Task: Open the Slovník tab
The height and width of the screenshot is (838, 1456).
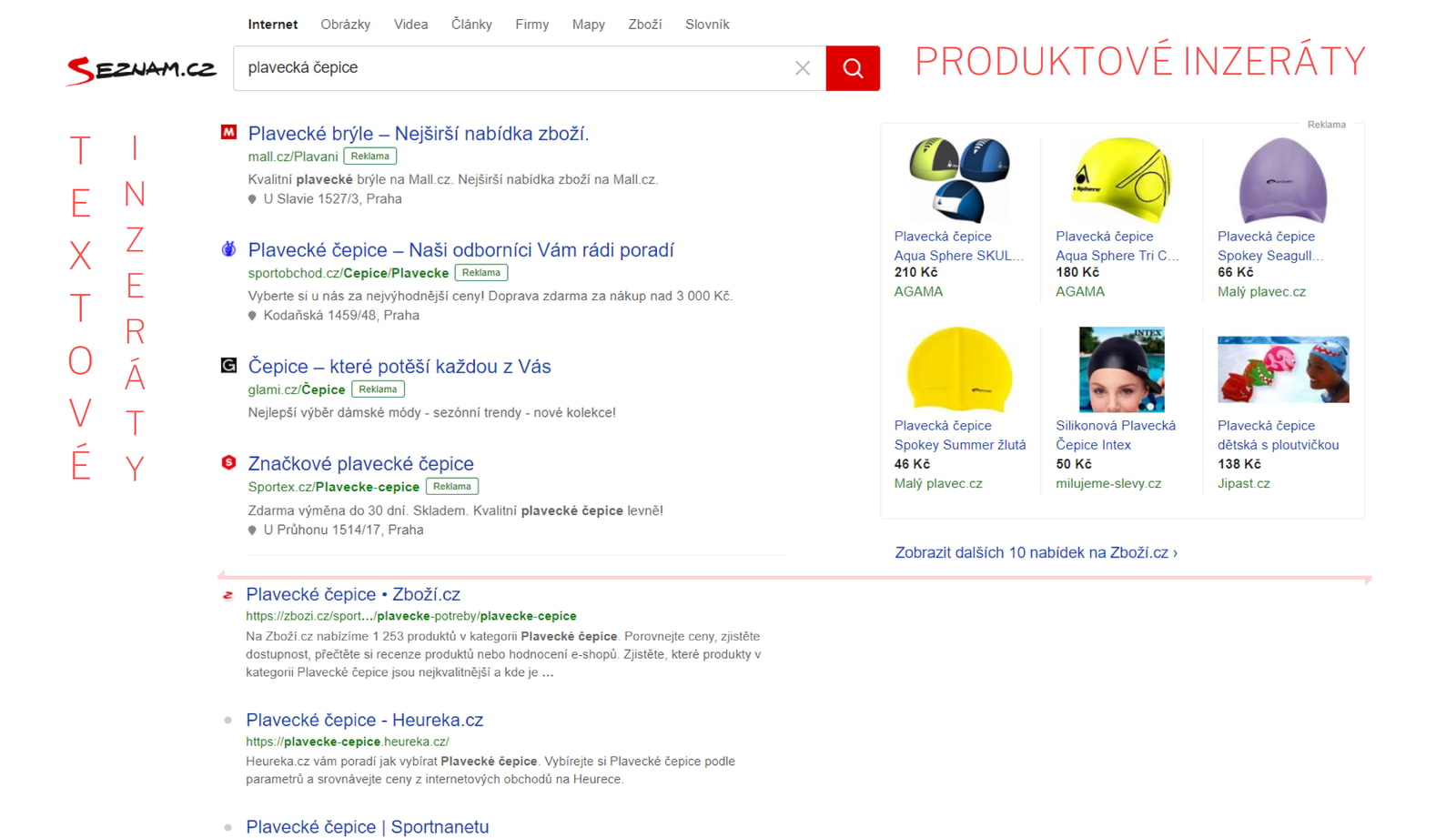Action: (707, 25)
